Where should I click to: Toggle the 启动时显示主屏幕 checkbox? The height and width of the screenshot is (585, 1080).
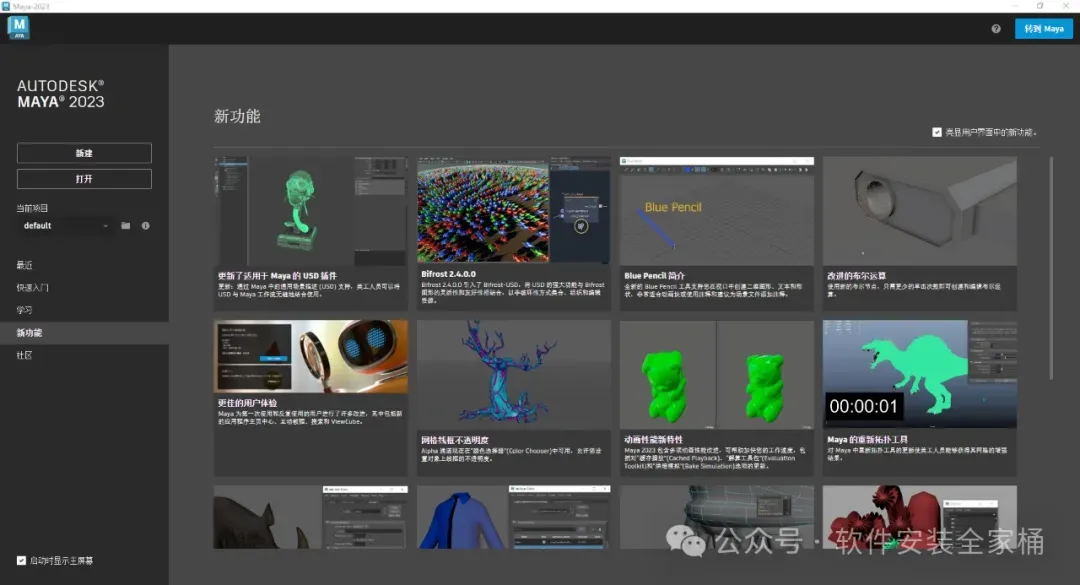pos(21,561)
